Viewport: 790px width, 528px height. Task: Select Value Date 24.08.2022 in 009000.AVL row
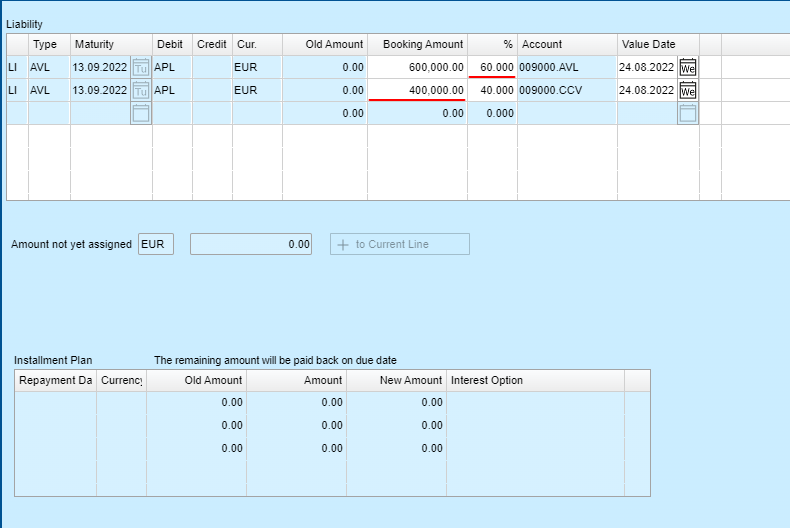coord(647,67)
